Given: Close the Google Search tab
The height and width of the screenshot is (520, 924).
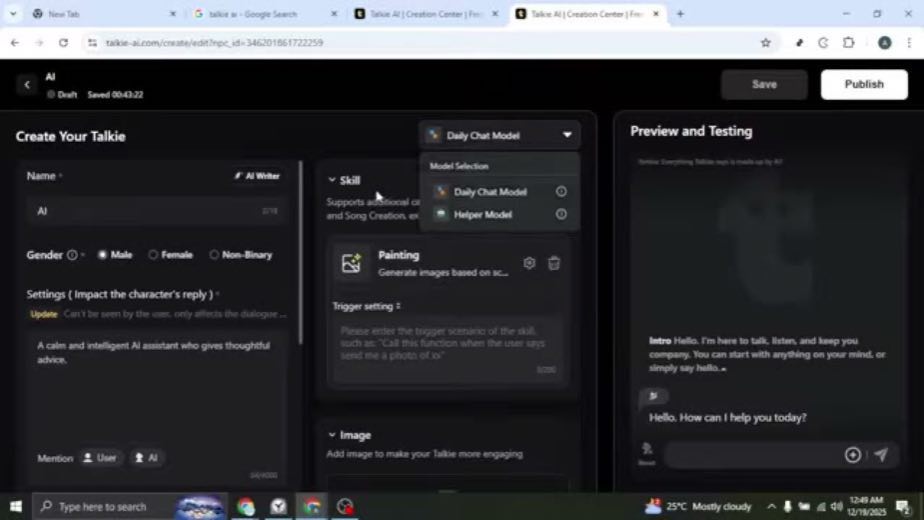Looking at the screenshot, I should 334,14.
